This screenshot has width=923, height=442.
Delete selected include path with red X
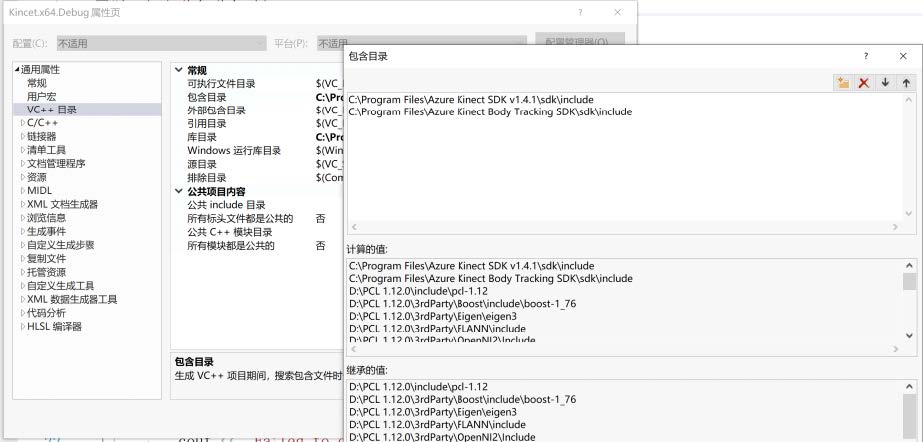[x=864, y=83]
